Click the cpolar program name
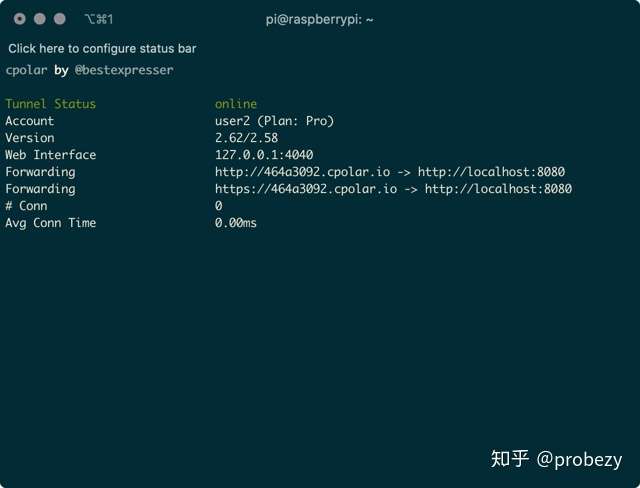 click(x=26, y=70)
